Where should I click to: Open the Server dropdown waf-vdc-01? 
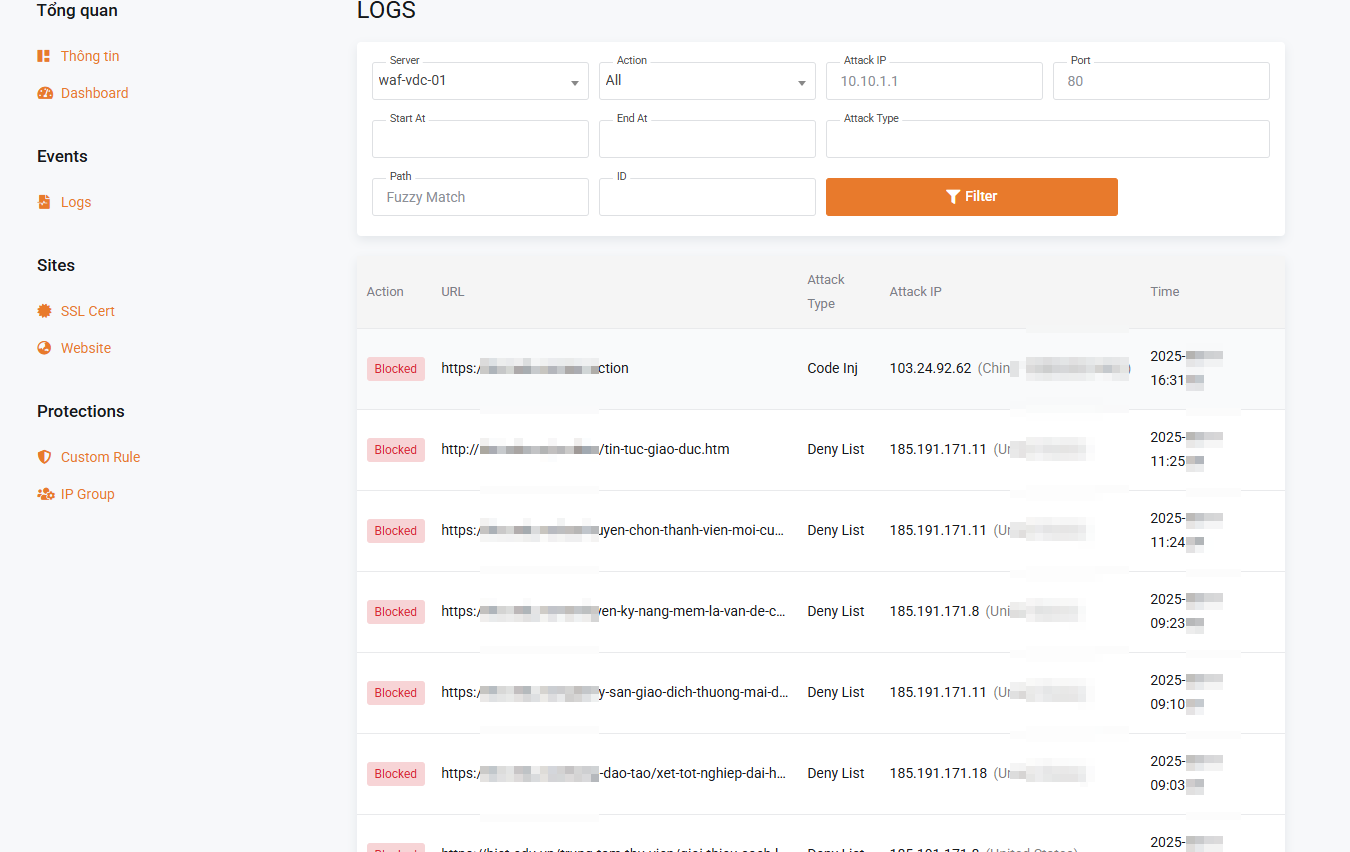click(480, 81)
